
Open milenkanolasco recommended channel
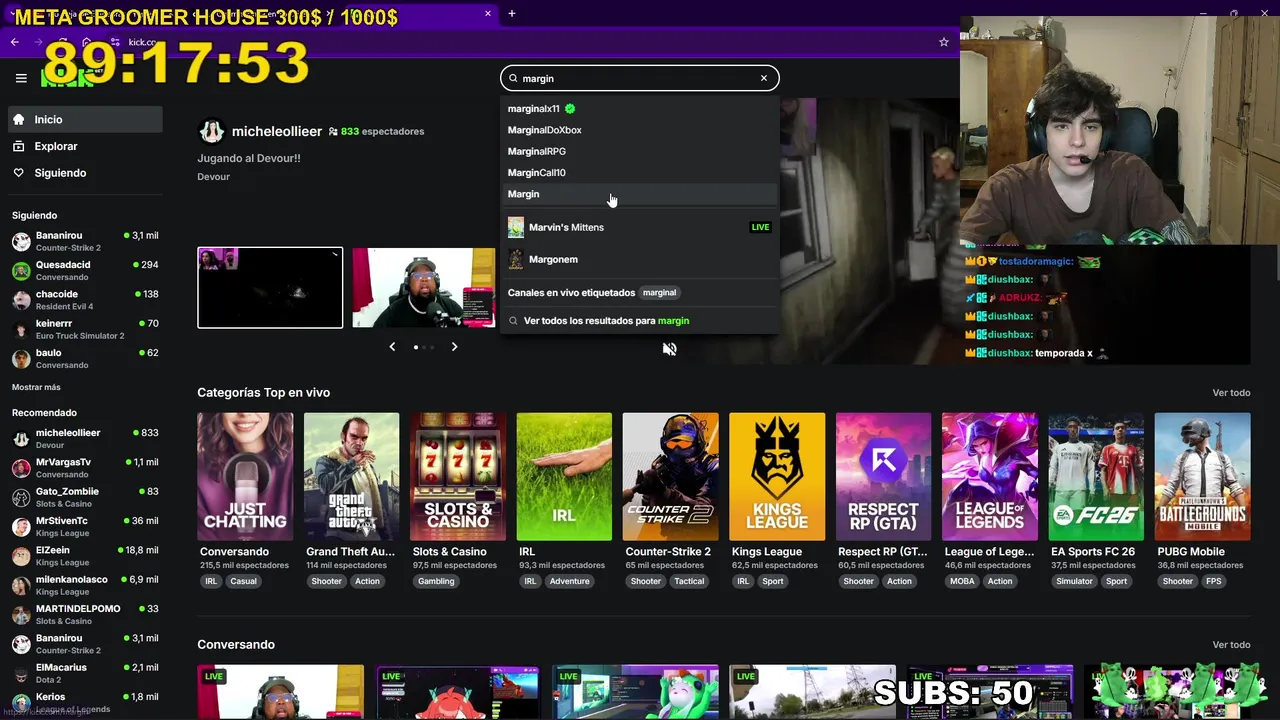pyautogui.click(x=85, y=585)
